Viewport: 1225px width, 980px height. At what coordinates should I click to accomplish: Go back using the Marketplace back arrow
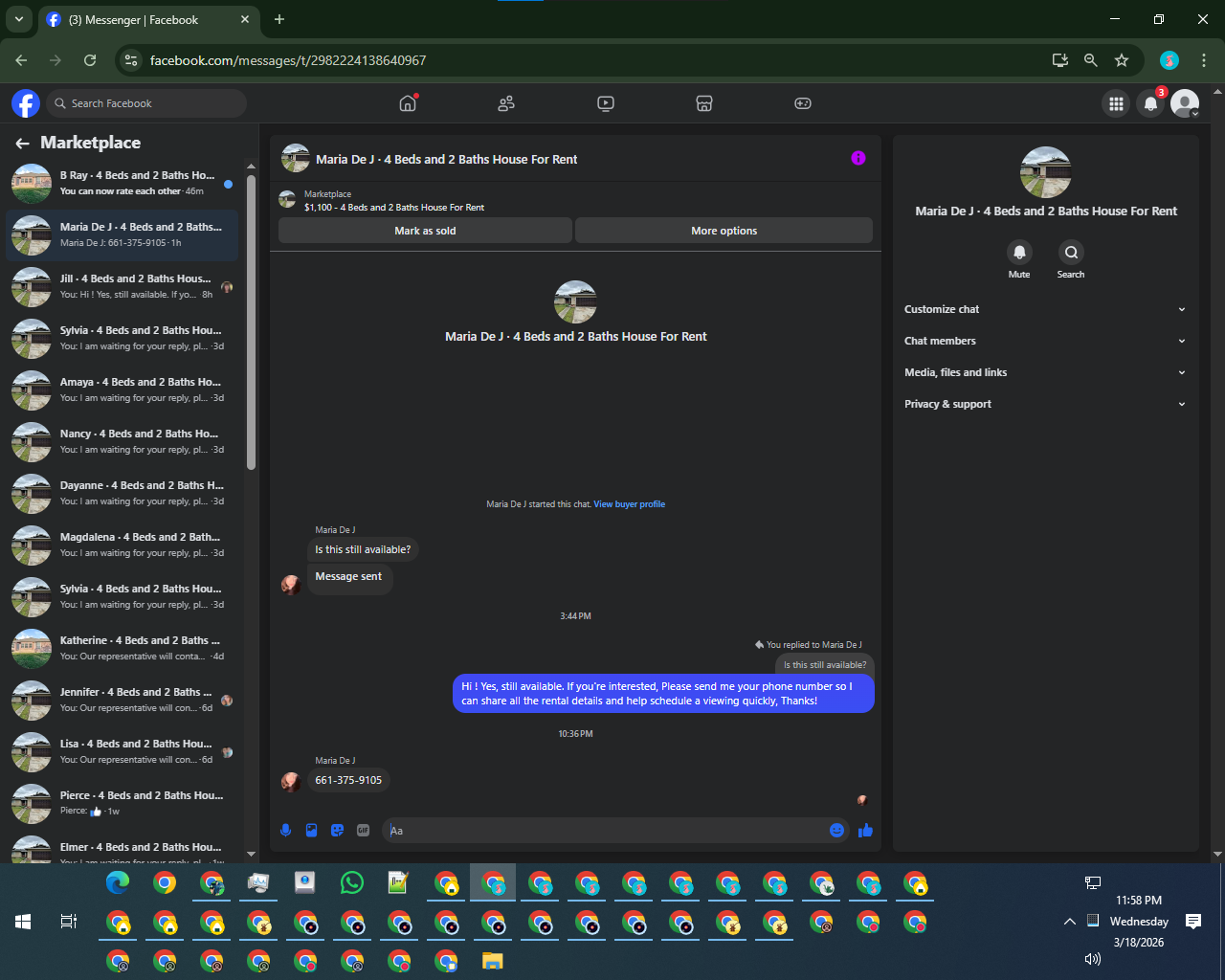coord(22,144)
